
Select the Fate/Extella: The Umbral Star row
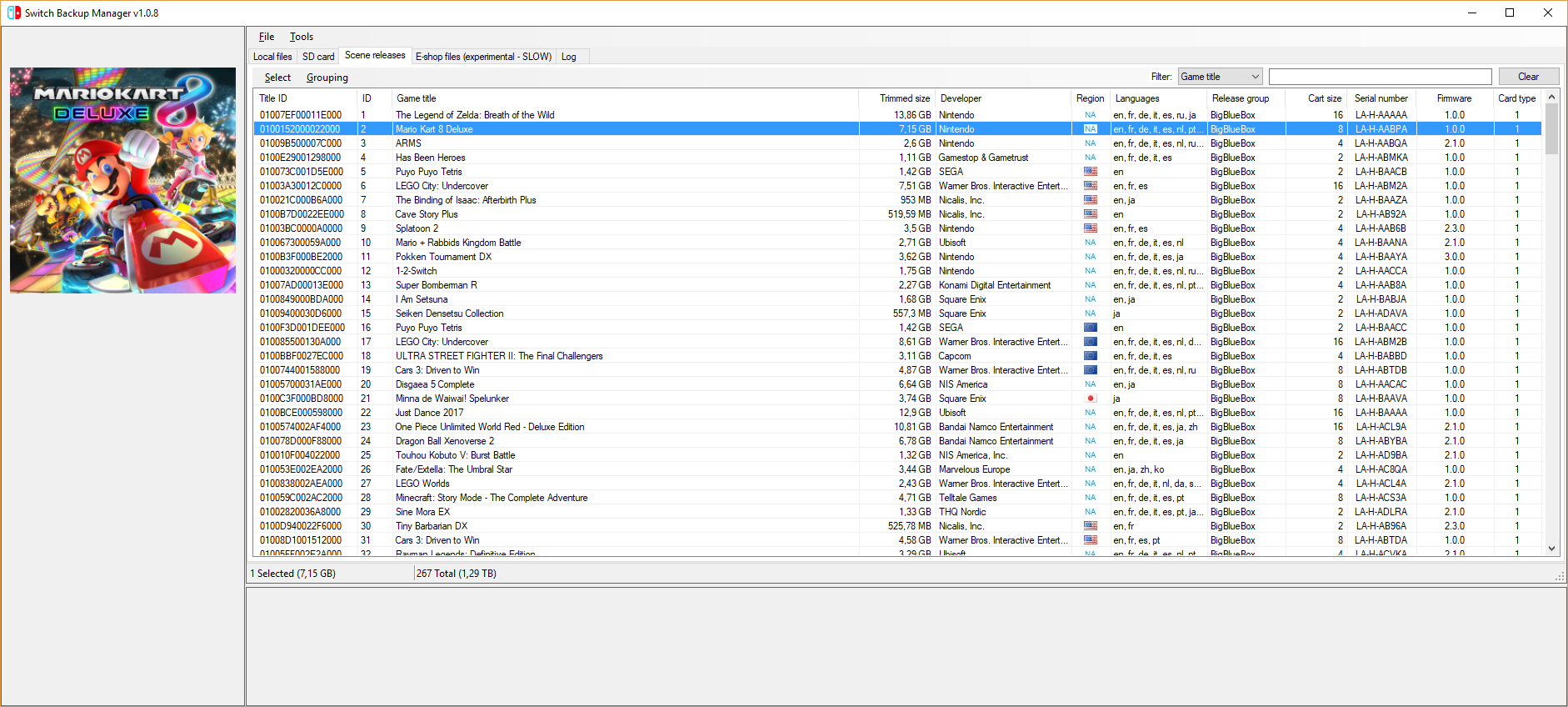click(897, 469)
